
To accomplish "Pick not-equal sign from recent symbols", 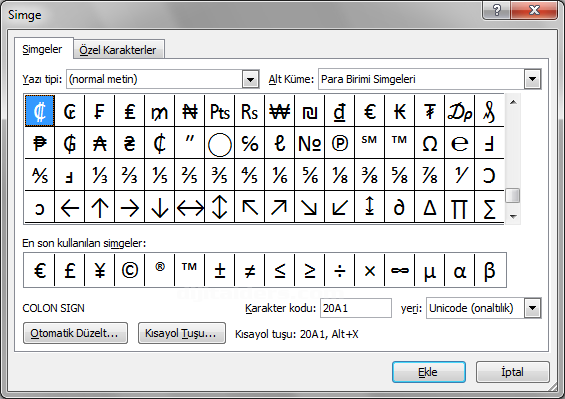I will tap(249, 270).
